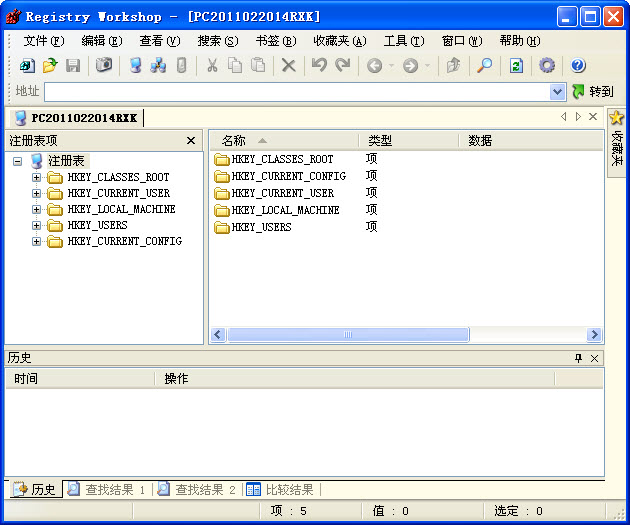Screen dimensions: 630x525
Task: Open the address bar dropdown arrow
Action: point(558,91)
